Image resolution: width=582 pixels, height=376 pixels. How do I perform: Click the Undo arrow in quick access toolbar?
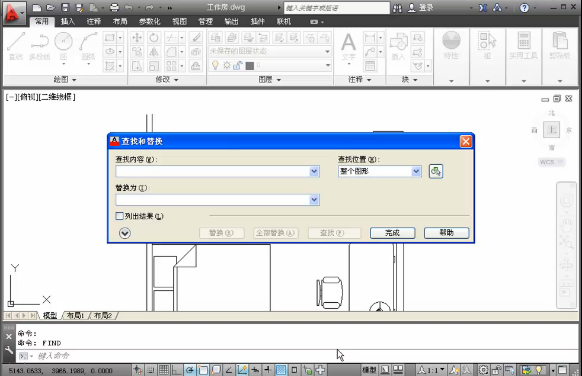(x=129, y=7)
